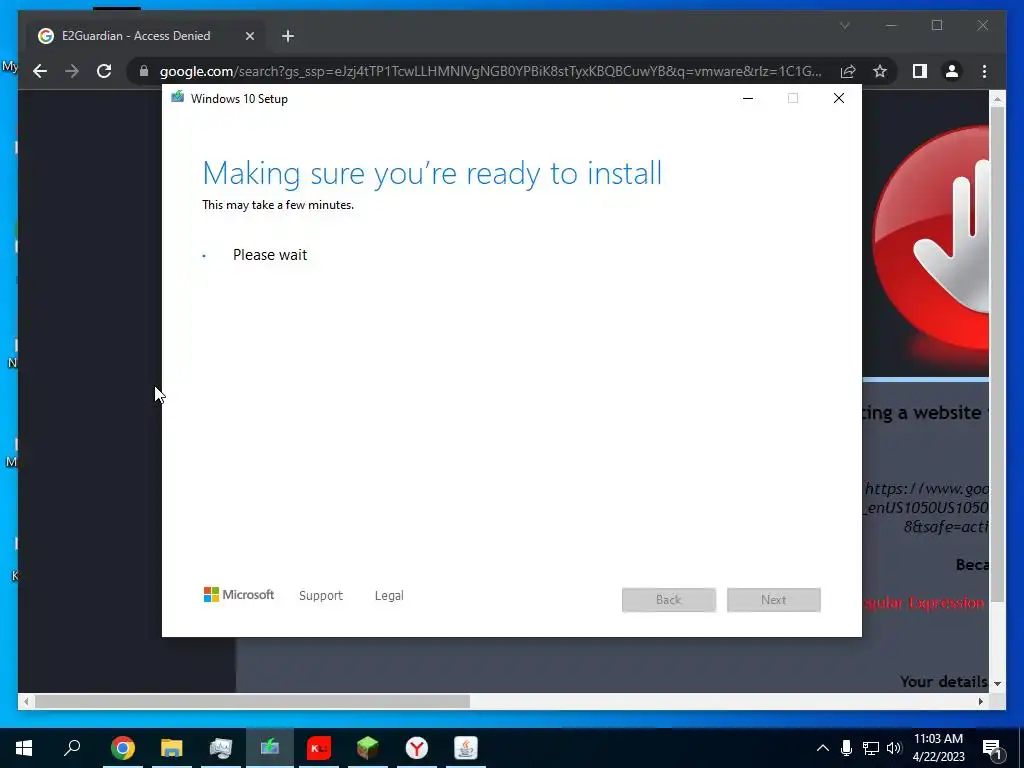The width and height of the screenshot is (1024, 768).
Task: Open the Support link in Windows 10 Setup
Action: [321, 596]
